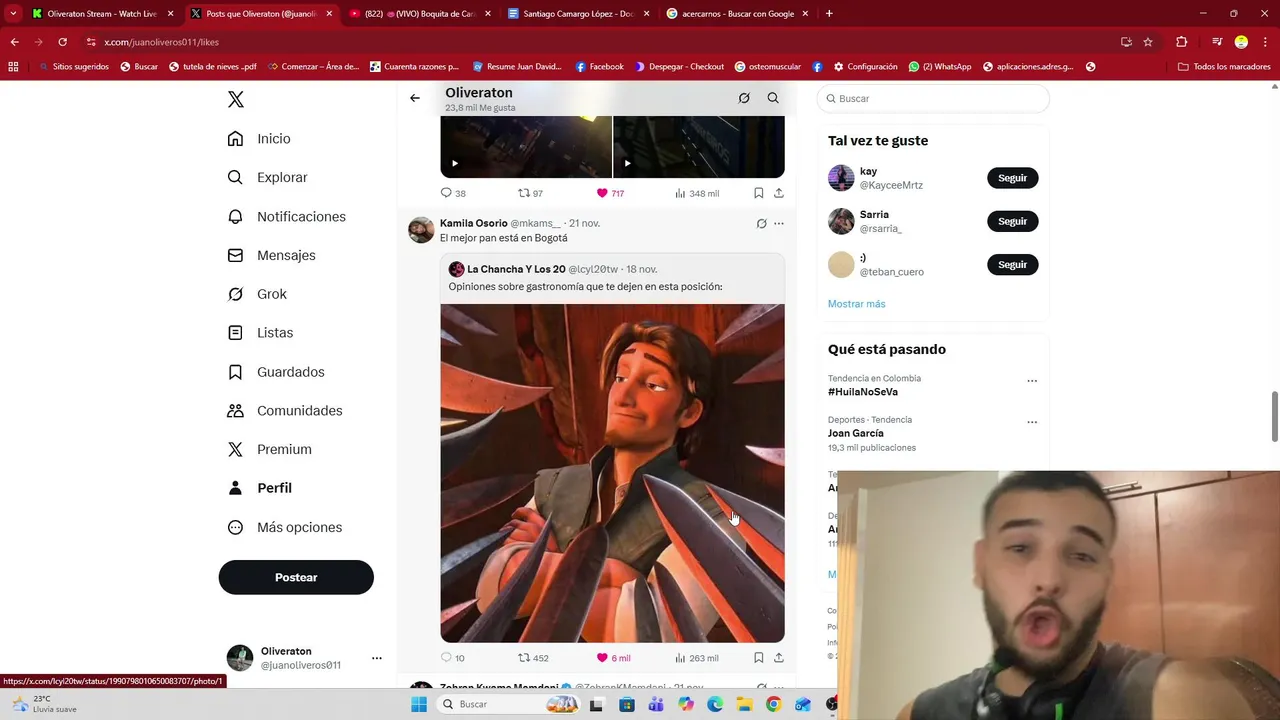The image size is (1280, 720).
Task: Open account menu dots next to Oliveraton
Action: [x=377, y=658]
